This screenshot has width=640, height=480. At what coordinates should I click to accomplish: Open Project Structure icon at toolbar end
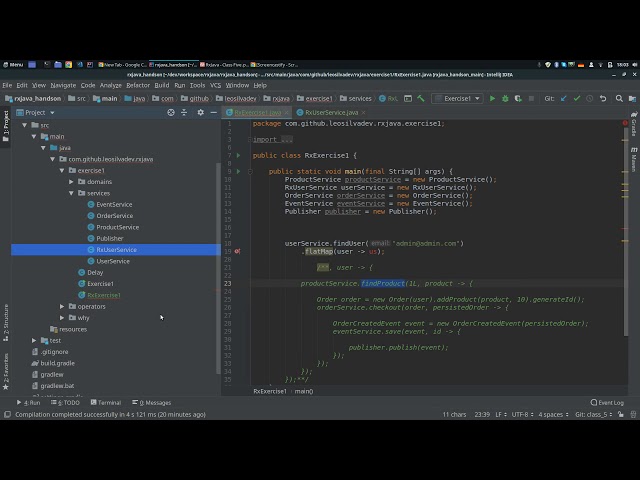[632, 98]
